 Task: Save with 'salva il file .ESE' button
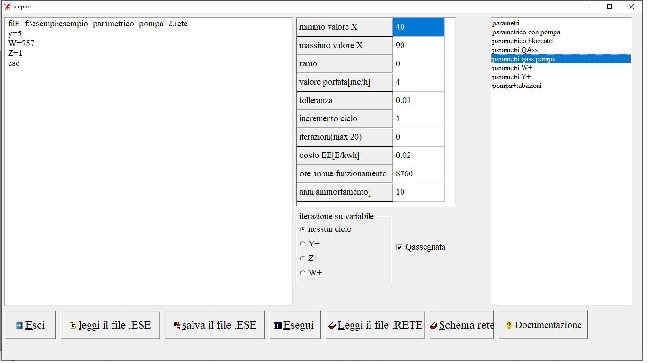pos(215,325)
